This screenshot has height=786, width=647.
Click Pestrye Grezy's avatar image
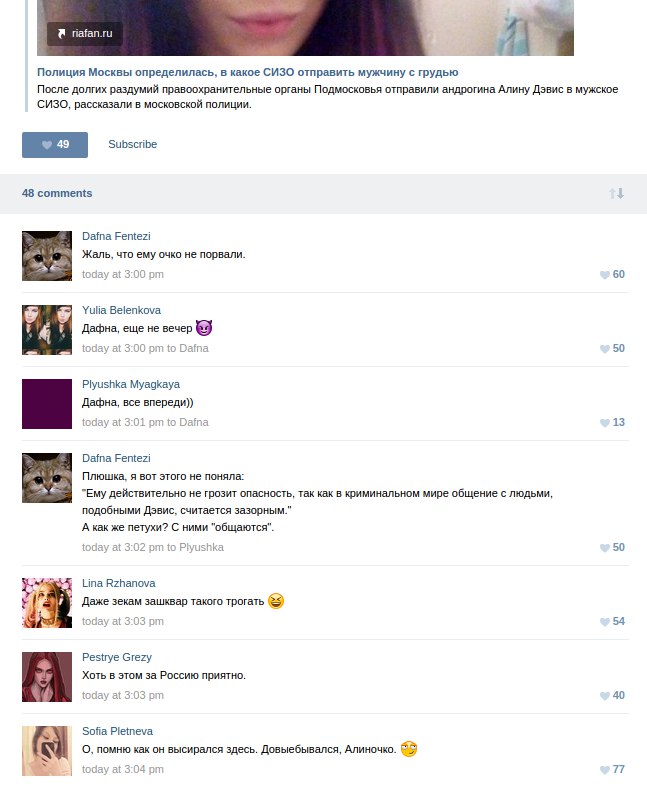(x=47, y=677)
